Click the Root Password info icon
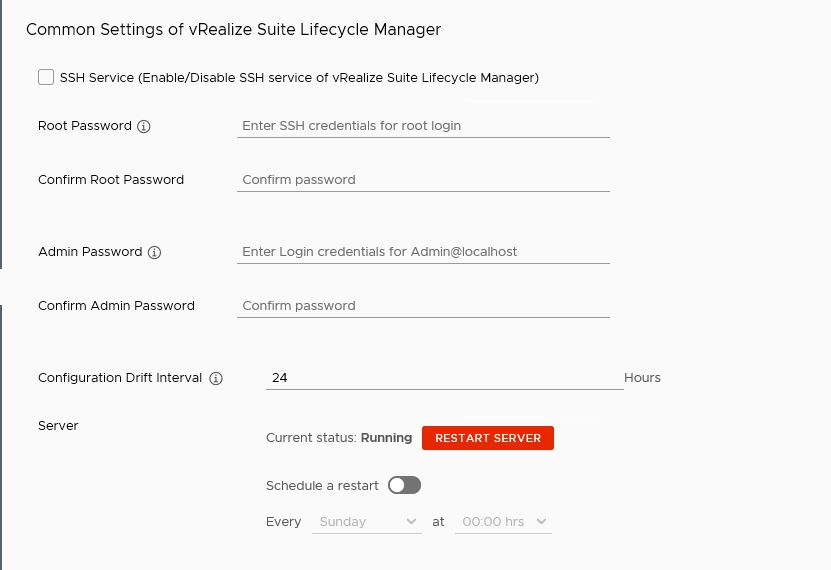The height and width of the screenshot is (570, 831). [x=144, y=127]
